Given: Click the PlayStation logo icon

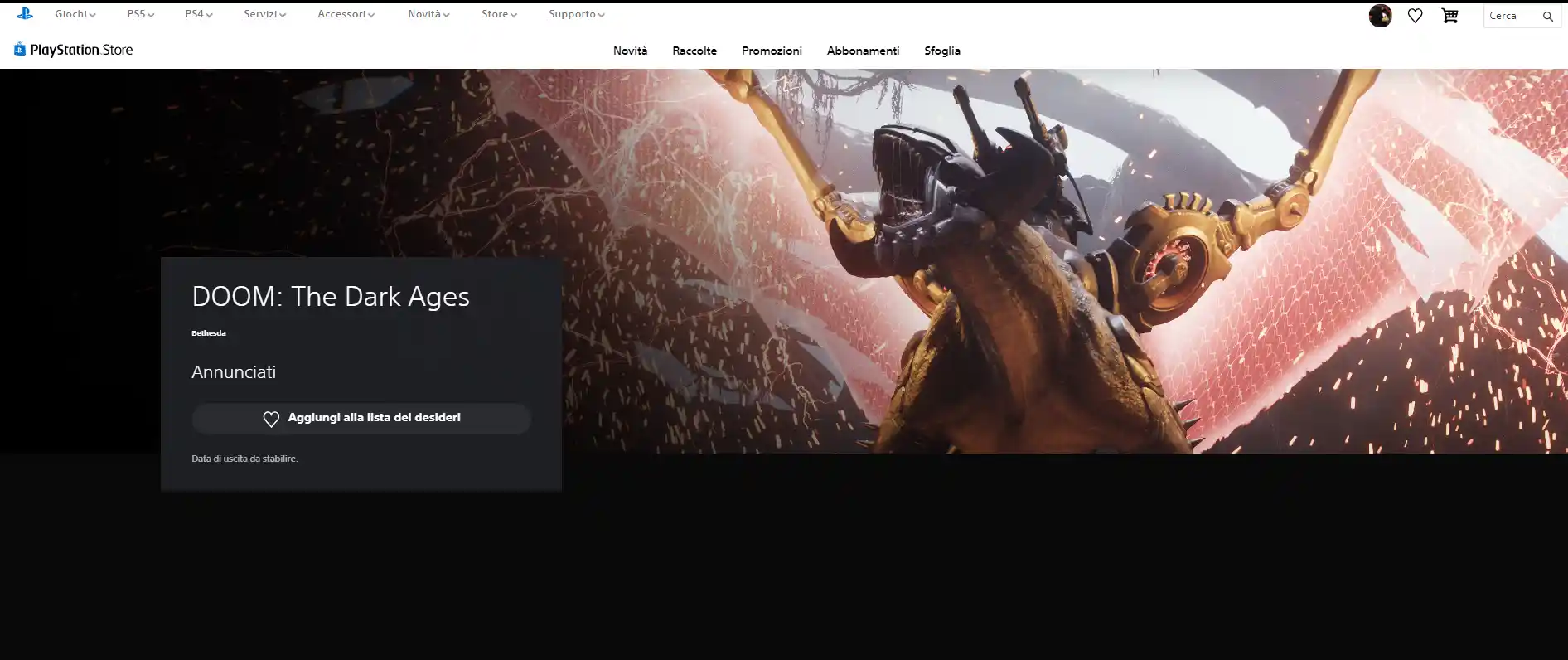Looking at the screenshot, I should point(25,13).
